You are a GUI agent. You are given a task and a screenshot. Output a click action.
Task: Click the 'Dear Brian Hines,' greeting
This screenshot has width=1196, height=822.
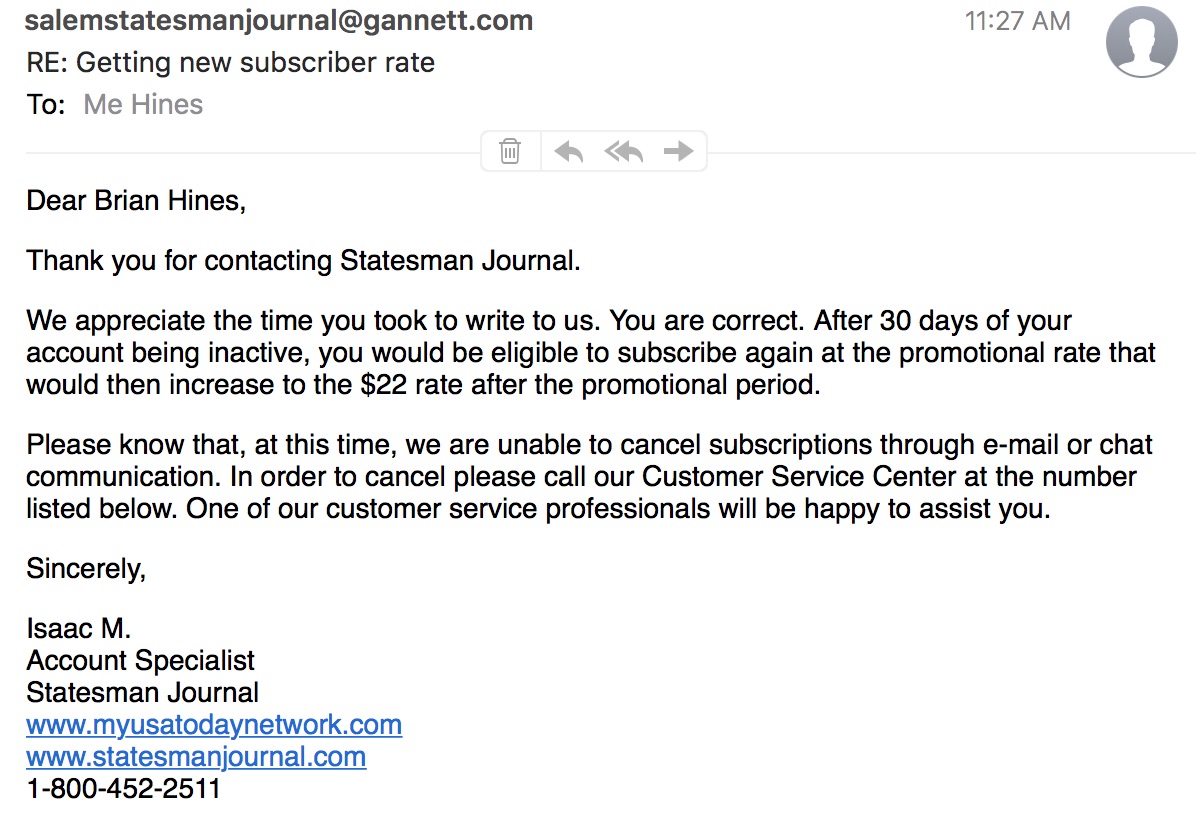pos(136,200)
